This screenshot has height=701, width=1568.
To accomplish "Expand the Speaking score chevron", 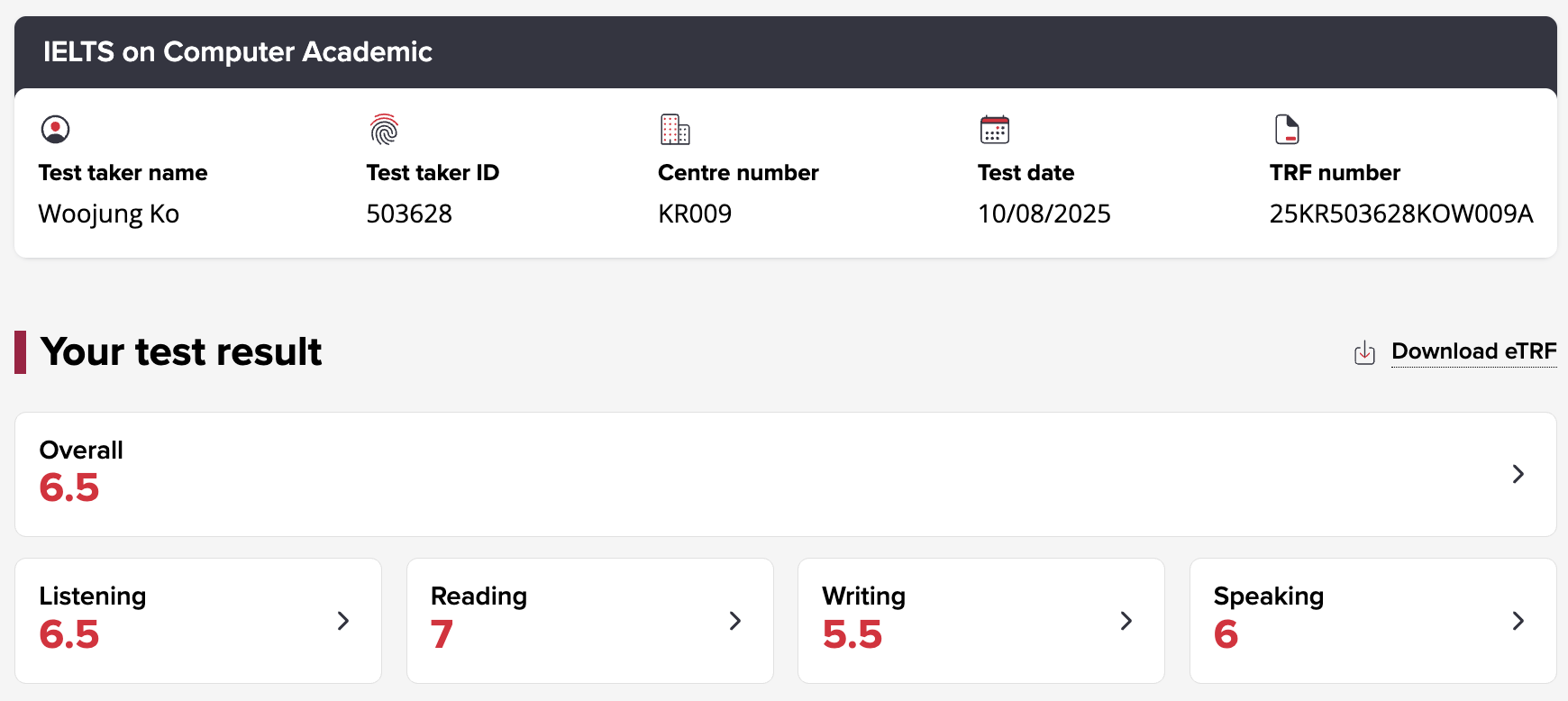I will [x=1518, y=621].
